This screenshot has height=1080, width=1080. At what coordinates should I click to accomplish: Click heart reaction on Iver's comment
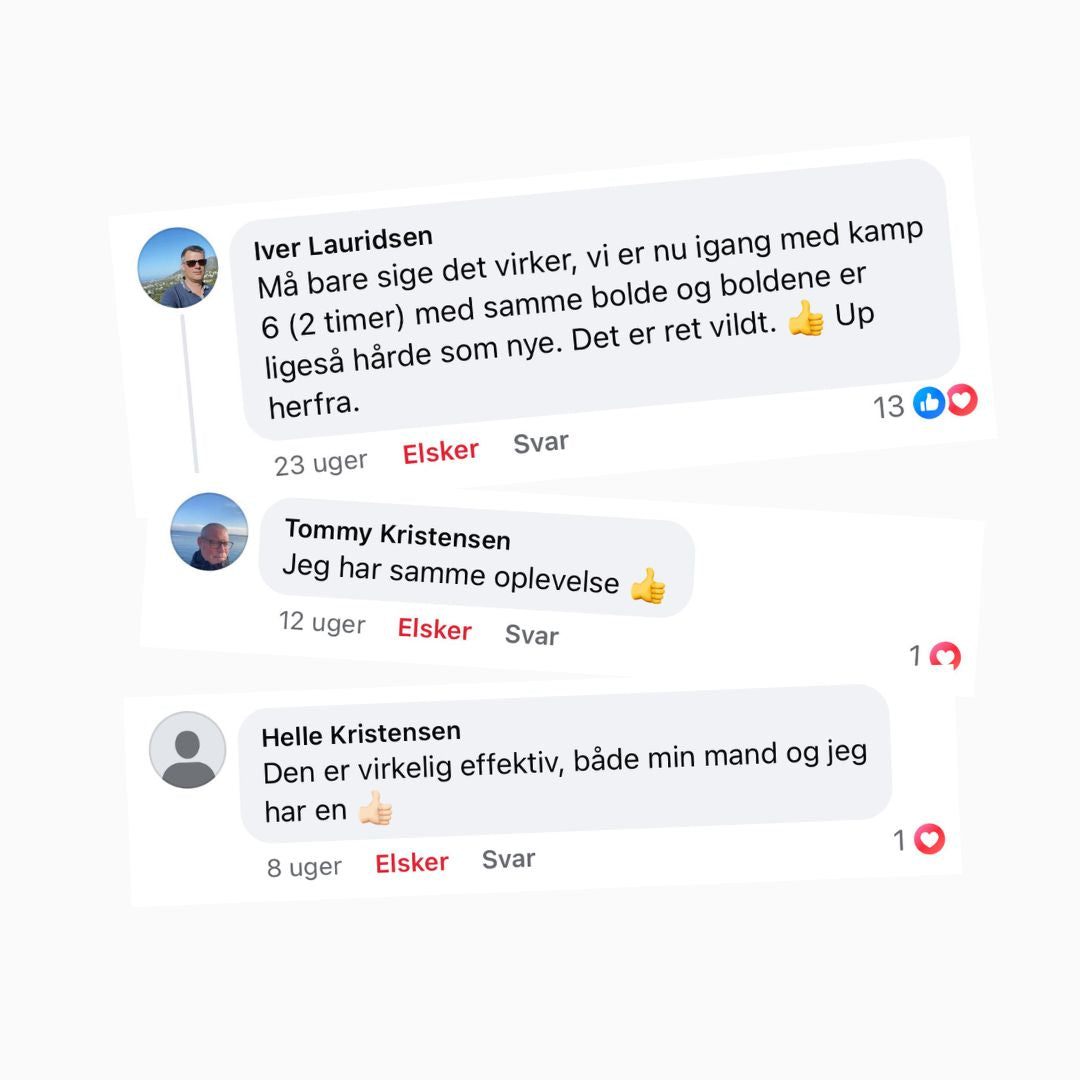pyautogui.click(x=962, y=399)
